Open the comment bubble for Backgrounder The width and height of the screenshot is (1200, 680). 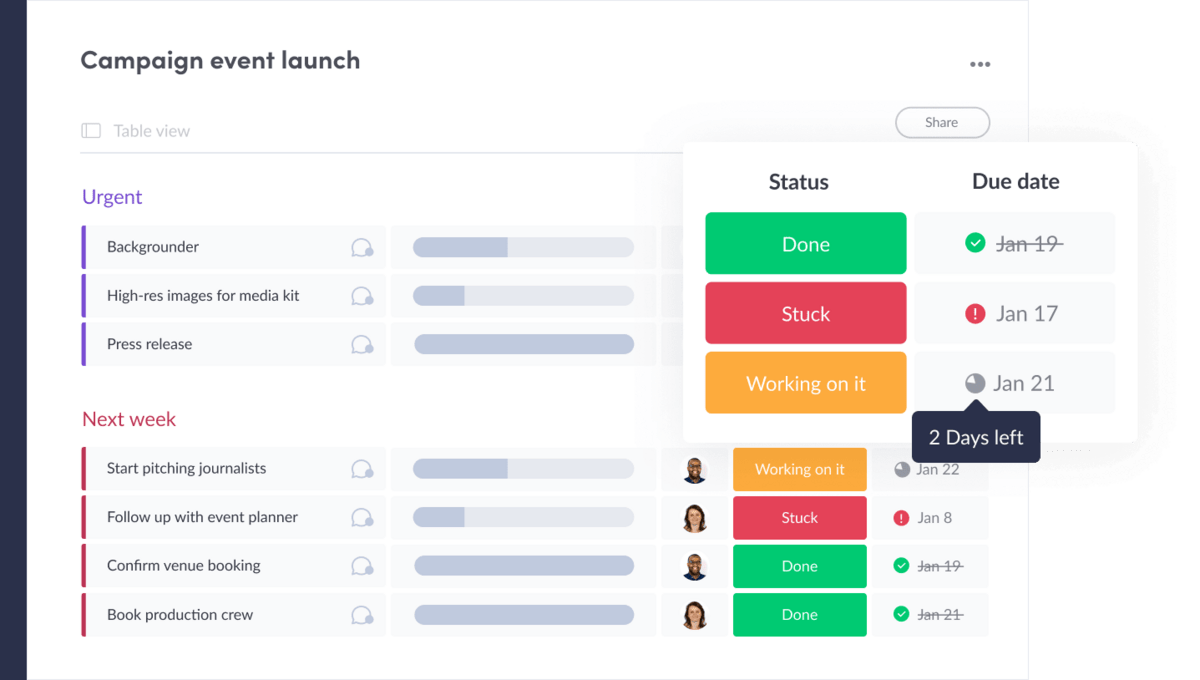[x=362, y=248]
